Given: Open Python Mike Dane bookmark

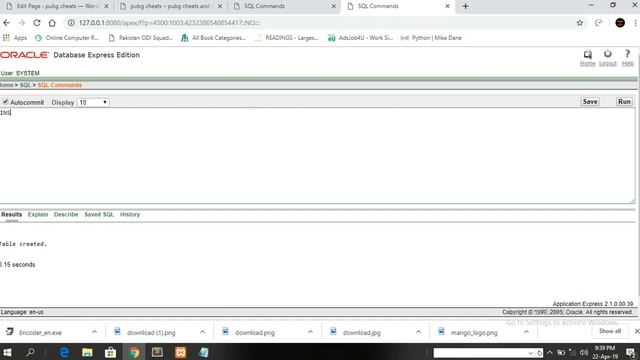Looking at the screenshot, I should [x=431, y=38].
